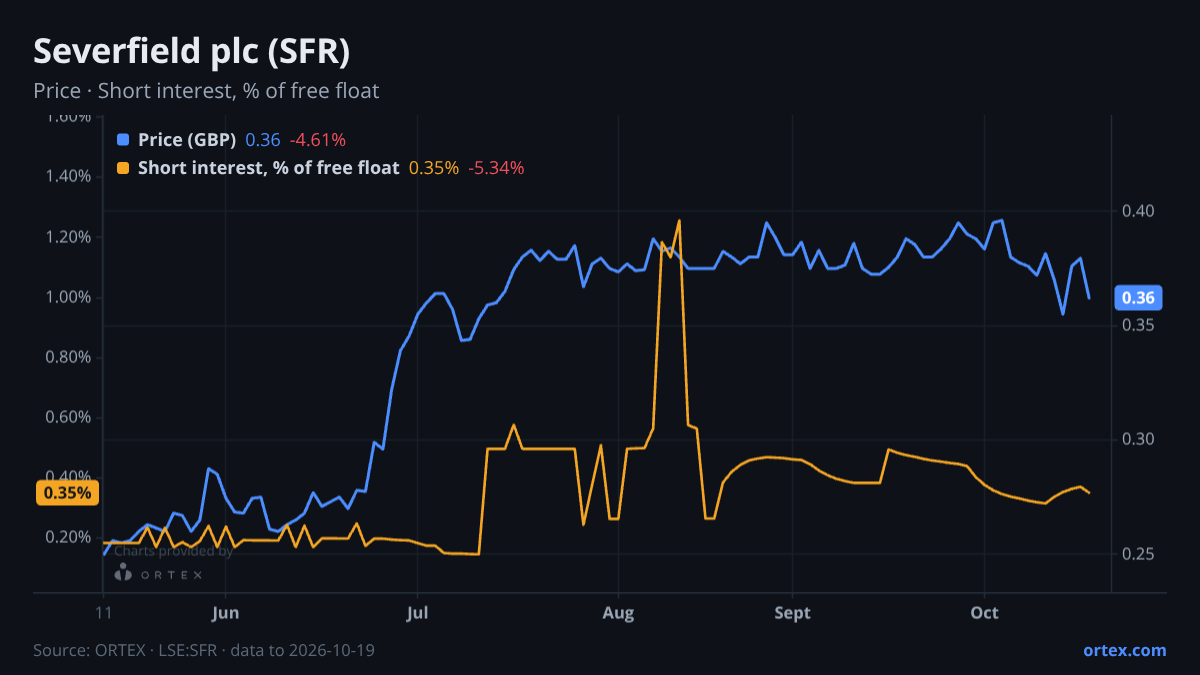Click the orange Short interest legend square
This screenshot has width=1200, height=675.
click(x=123, y=168)
